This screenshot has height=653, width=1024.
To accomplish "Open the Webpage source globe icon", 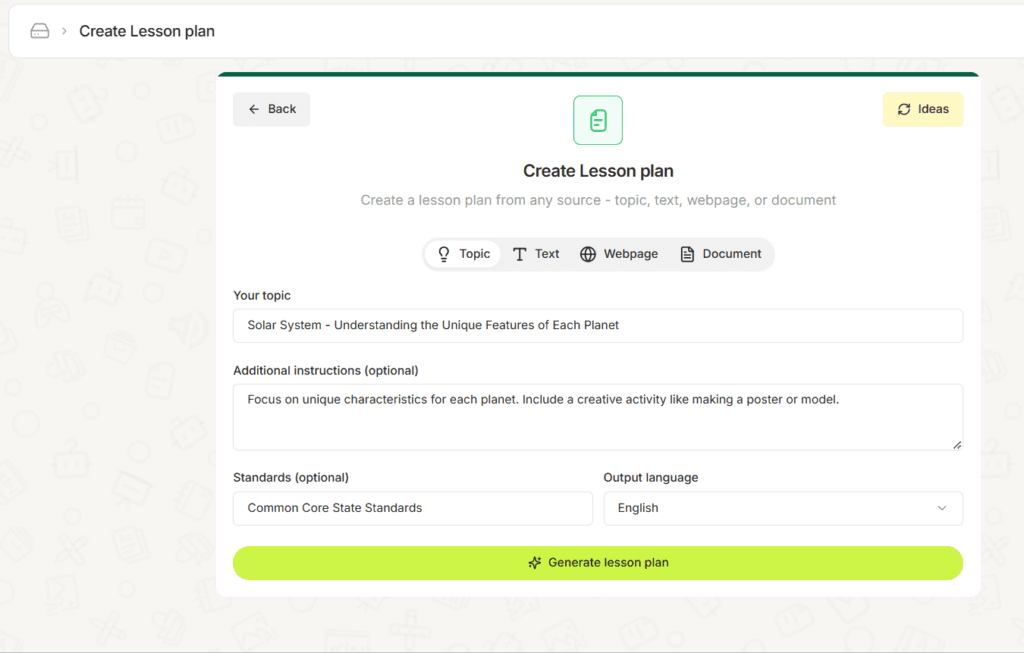I will coord(589,254).
